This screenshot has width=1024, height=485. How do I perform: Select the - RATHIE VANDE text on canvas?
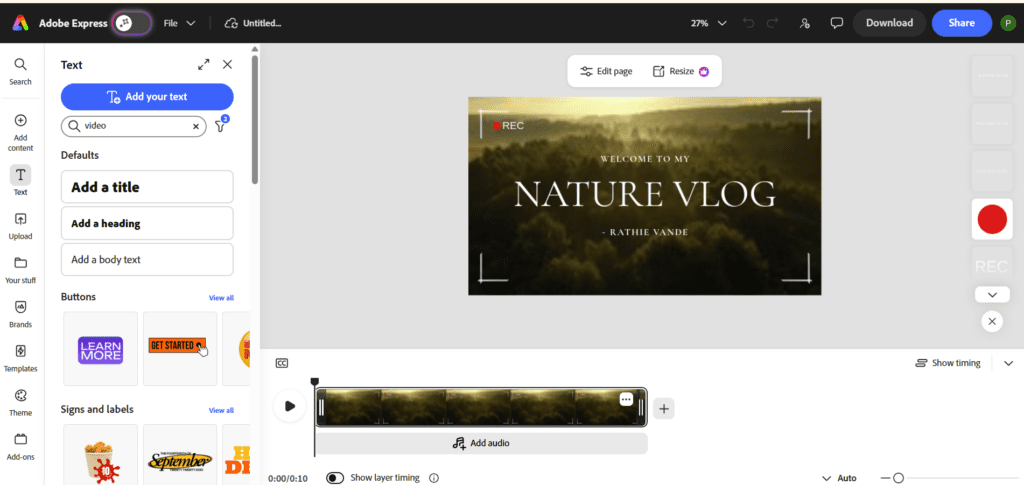tap(645, 232)
